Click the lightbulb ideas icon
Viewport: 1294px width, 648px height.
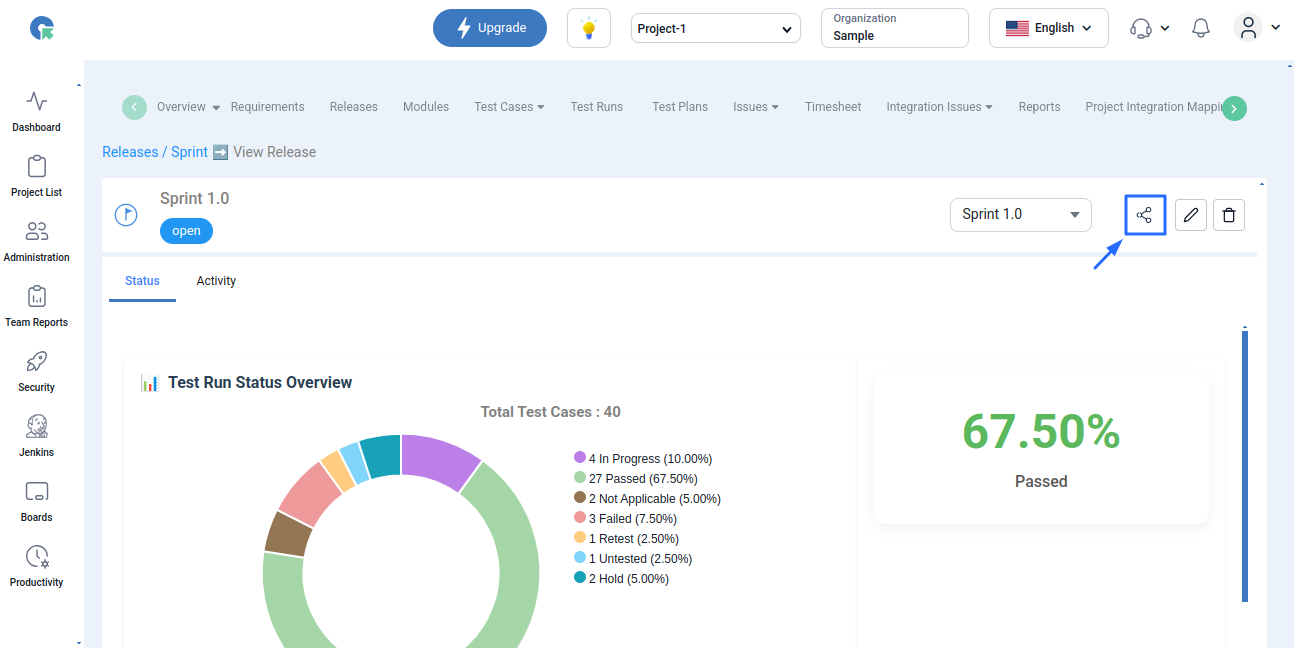(589, 28)
